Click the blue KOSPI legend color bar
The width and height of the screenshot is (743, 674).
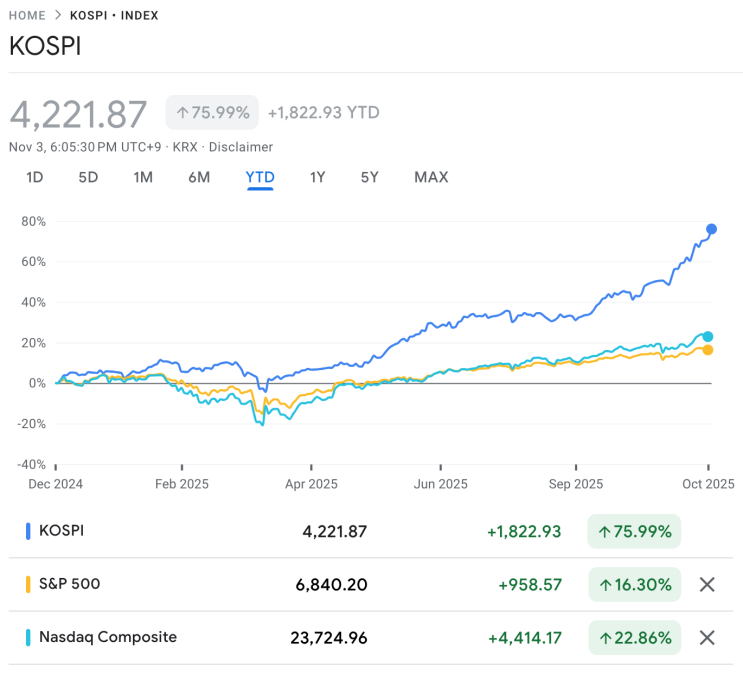pyautogui.click(x=28, y=531)
